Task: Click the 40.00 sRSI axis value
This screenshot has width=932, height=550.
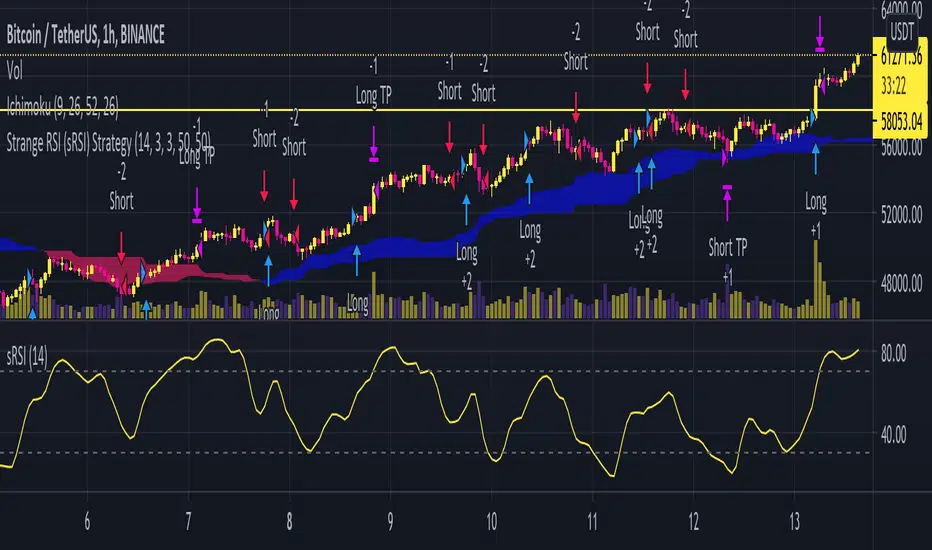Action: click(x=893, y=435)
